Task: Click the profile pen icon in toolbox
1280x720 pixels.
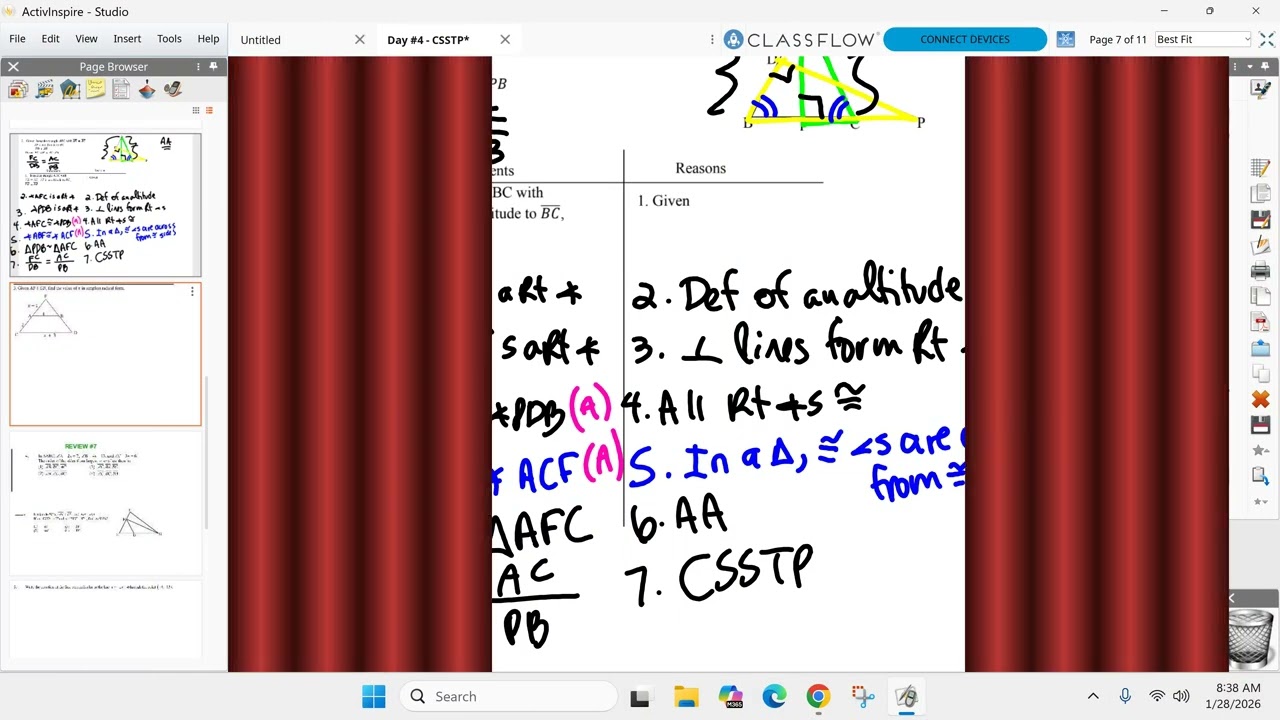Action: point(1260,89)
